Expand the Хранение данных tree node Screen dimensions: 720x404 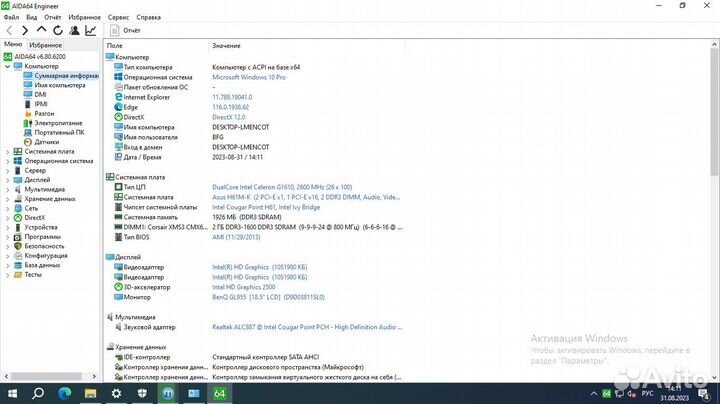[x=7, y=199]
